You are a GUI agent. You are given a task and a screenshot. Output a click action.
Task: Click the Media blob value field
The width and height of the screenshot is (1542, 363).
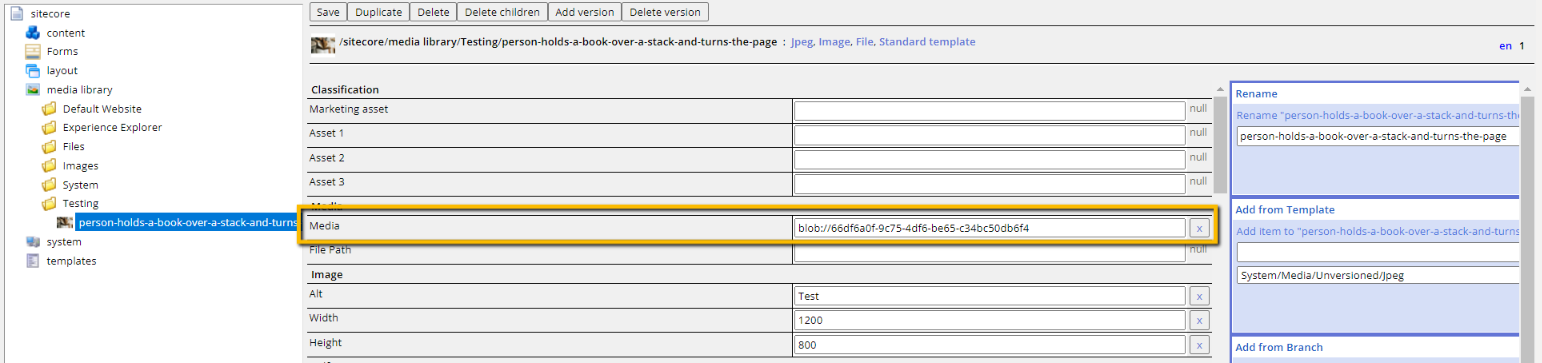(990, 228)
